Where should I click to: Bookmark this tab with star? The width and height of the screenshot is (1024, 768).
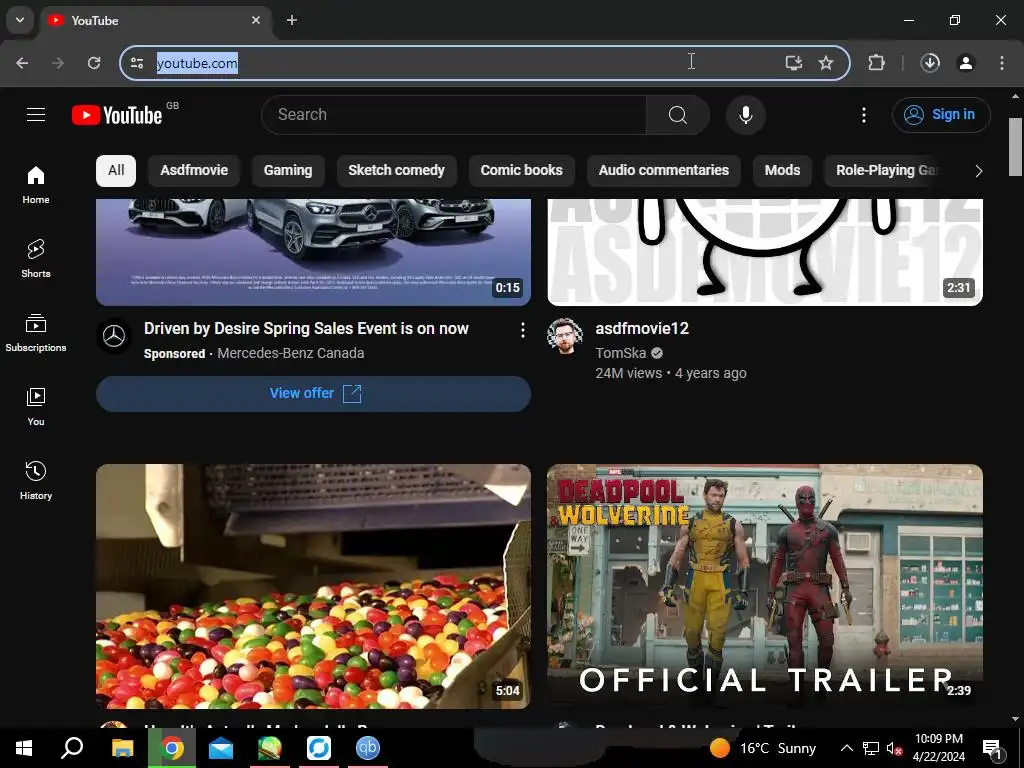pyautogui.click(x=826, y=63)
